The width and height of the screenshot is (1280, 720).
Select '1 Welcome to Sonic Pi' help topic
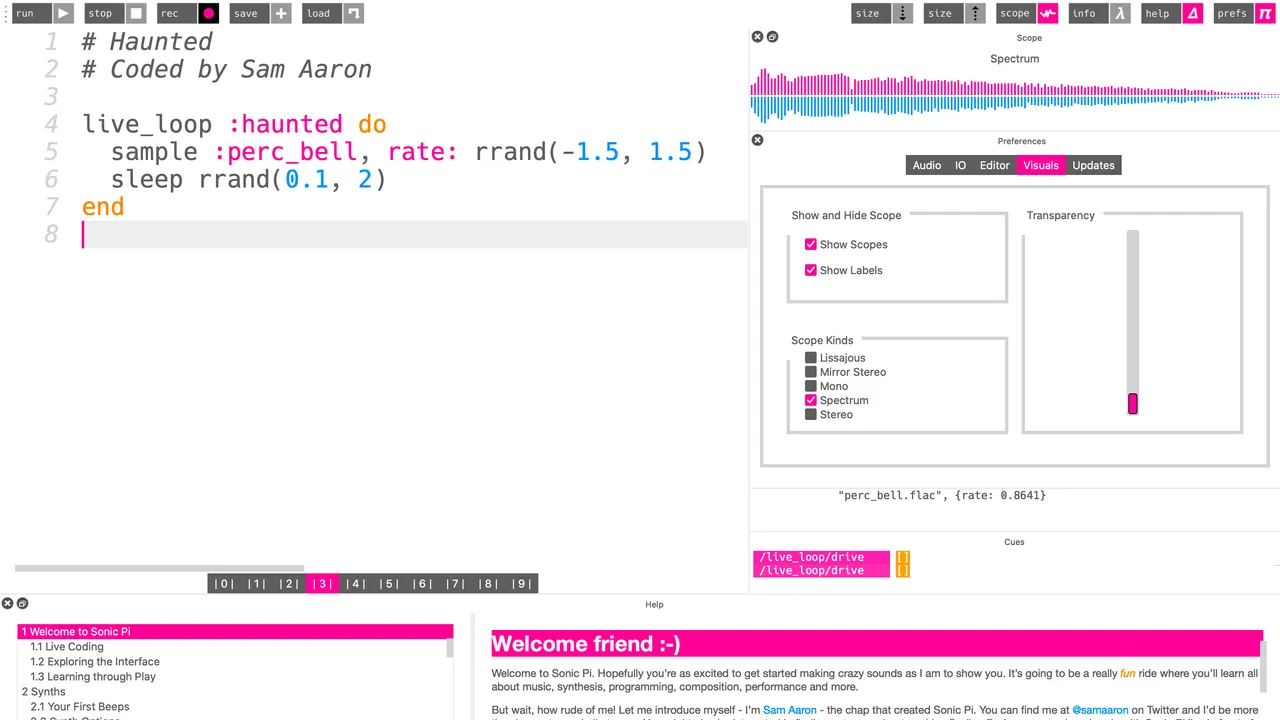(x=235, y=632)
